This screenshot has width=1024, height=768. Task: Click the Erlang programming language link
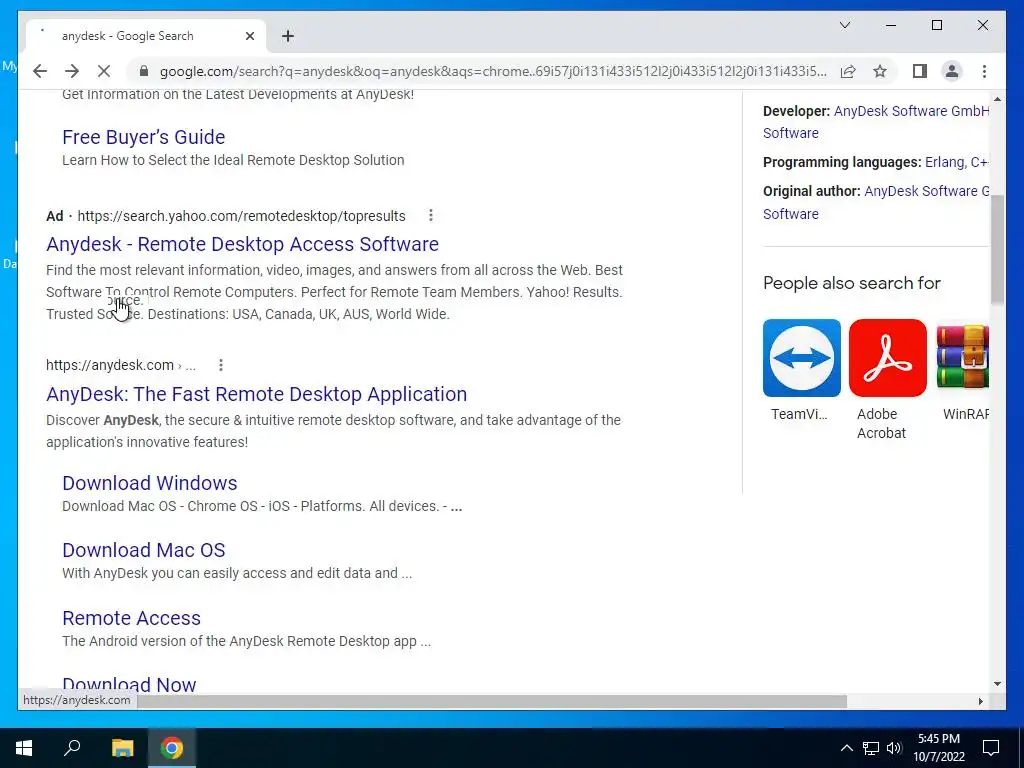(x=945, y=162)
